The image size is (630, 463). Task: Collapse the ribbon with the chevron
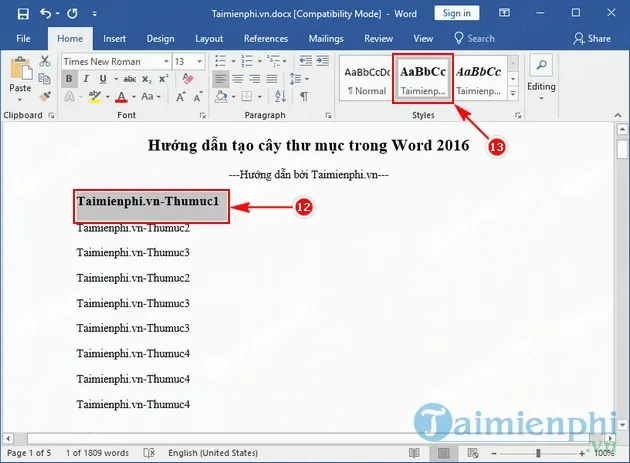point(618,115)
